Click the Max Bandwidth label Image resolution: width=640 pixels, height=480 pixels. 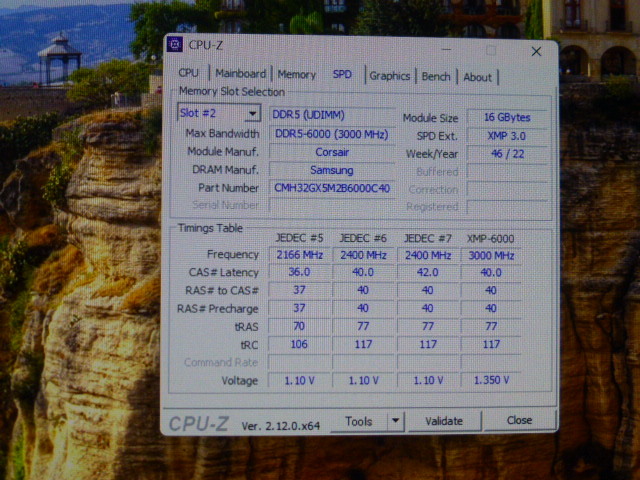pyautogui.click(x=222, y=133)
